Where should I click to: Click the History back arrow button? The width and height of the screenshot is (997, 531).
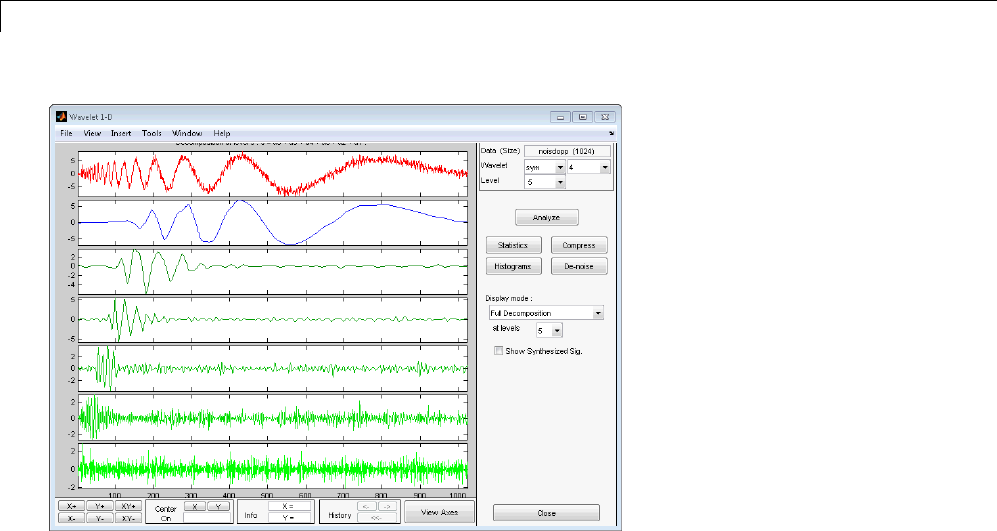point(367,507)
